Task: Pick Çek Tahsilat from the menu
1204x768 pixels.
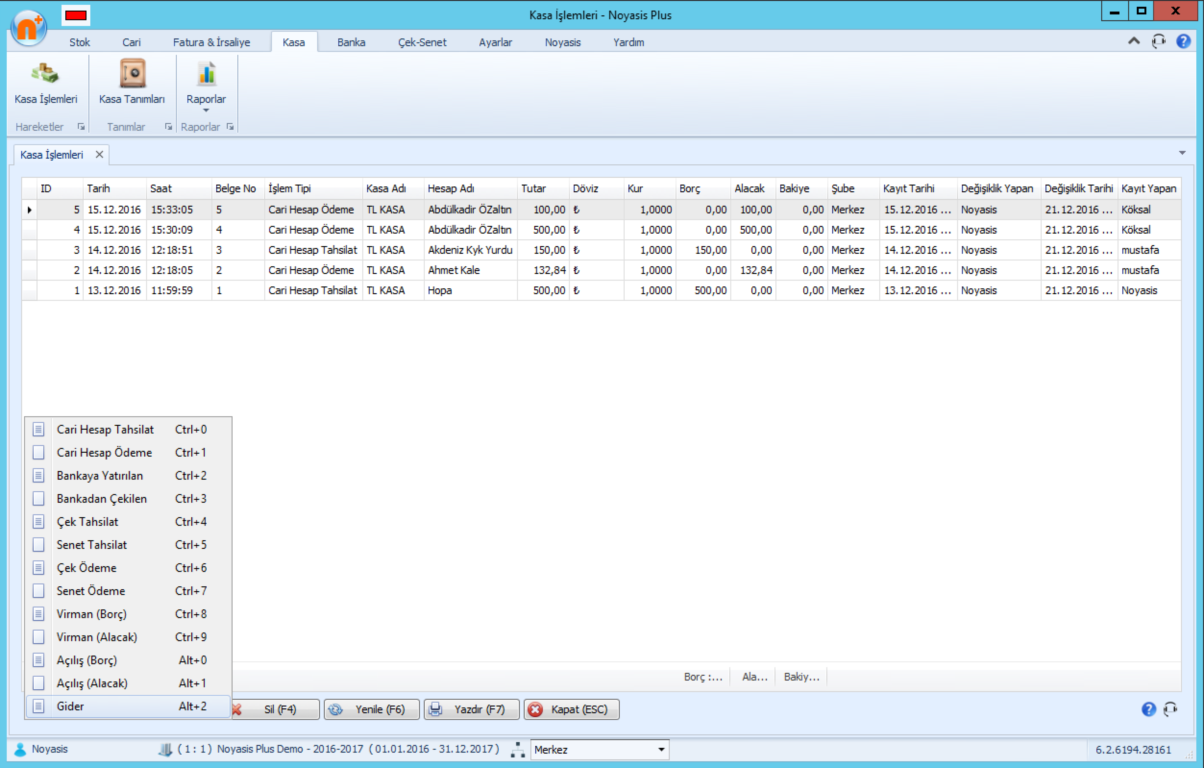Action: [128, 522]
